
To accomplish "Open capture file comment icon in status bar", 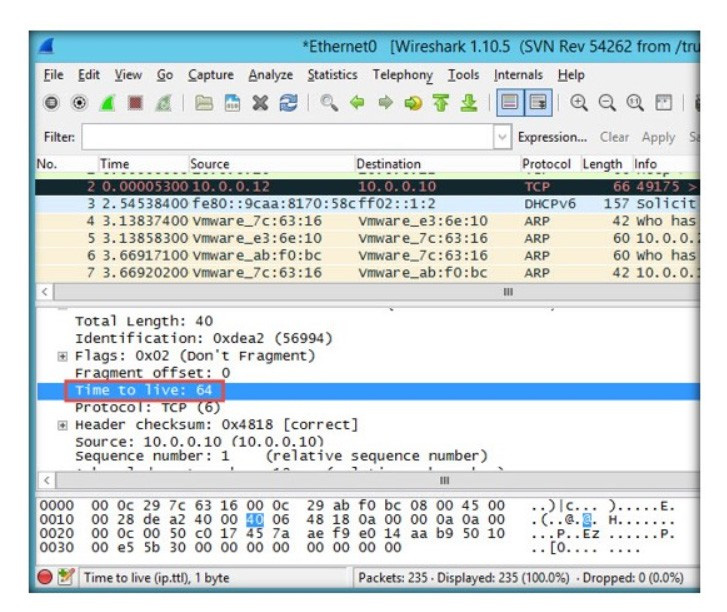I will tap(66, 577).
